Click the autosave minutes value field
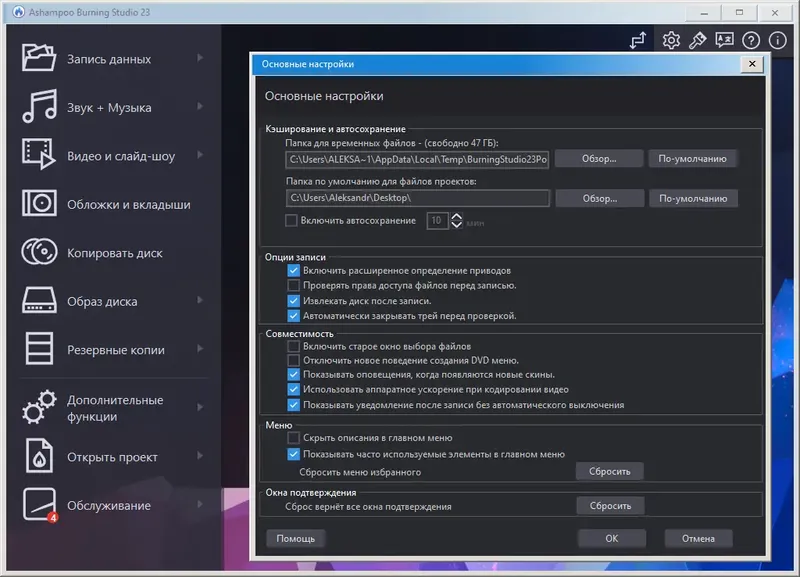Screen dimensions: 800x577 coord(437,220)
